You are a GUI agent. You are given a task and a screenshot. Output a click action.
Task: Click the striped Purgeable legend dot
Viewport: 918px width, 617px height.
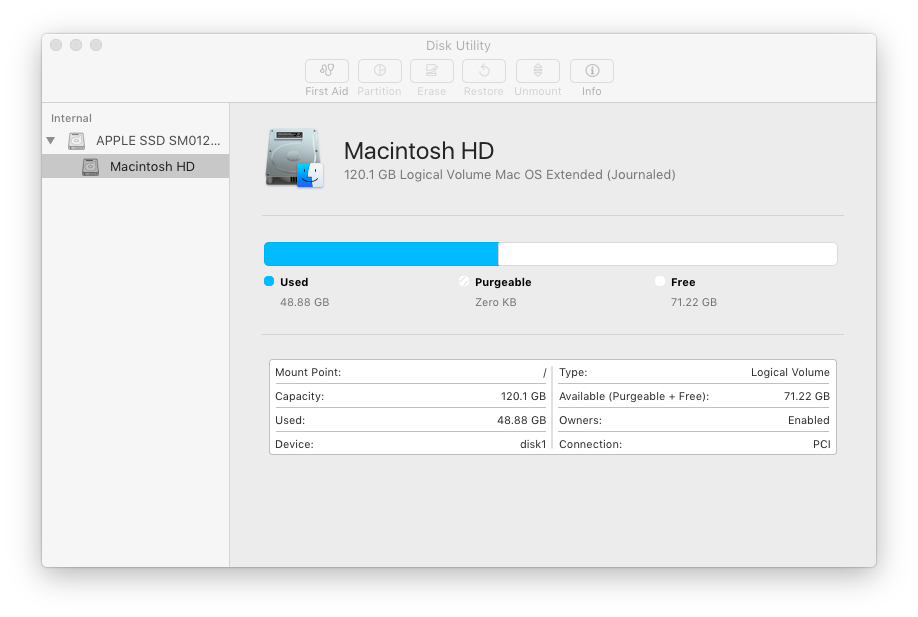[464, 282]
